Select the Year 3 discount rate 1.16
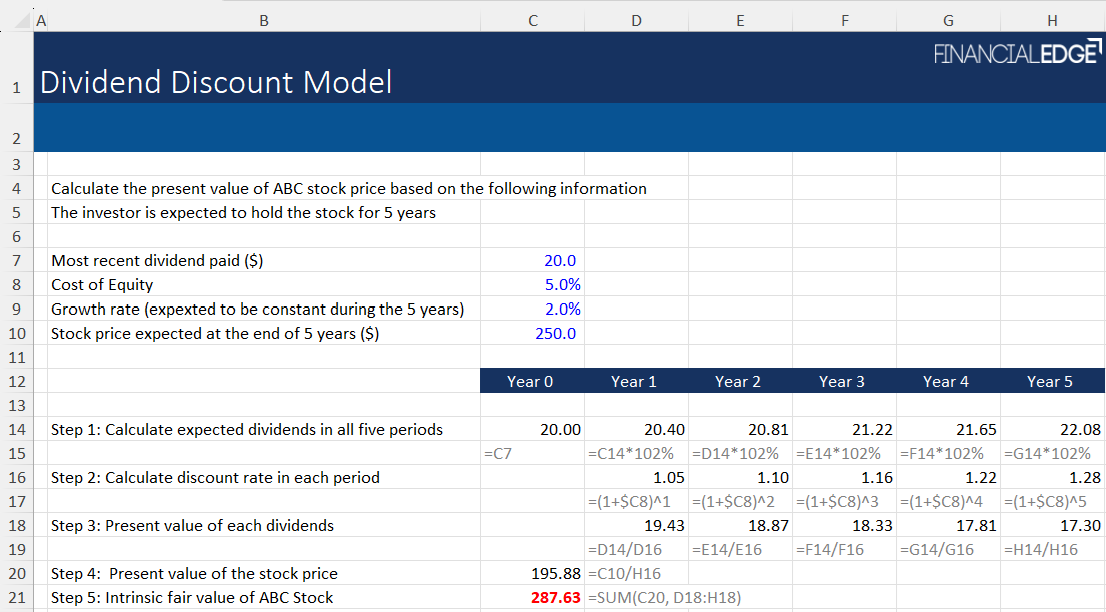 click(x=870, y=477)
